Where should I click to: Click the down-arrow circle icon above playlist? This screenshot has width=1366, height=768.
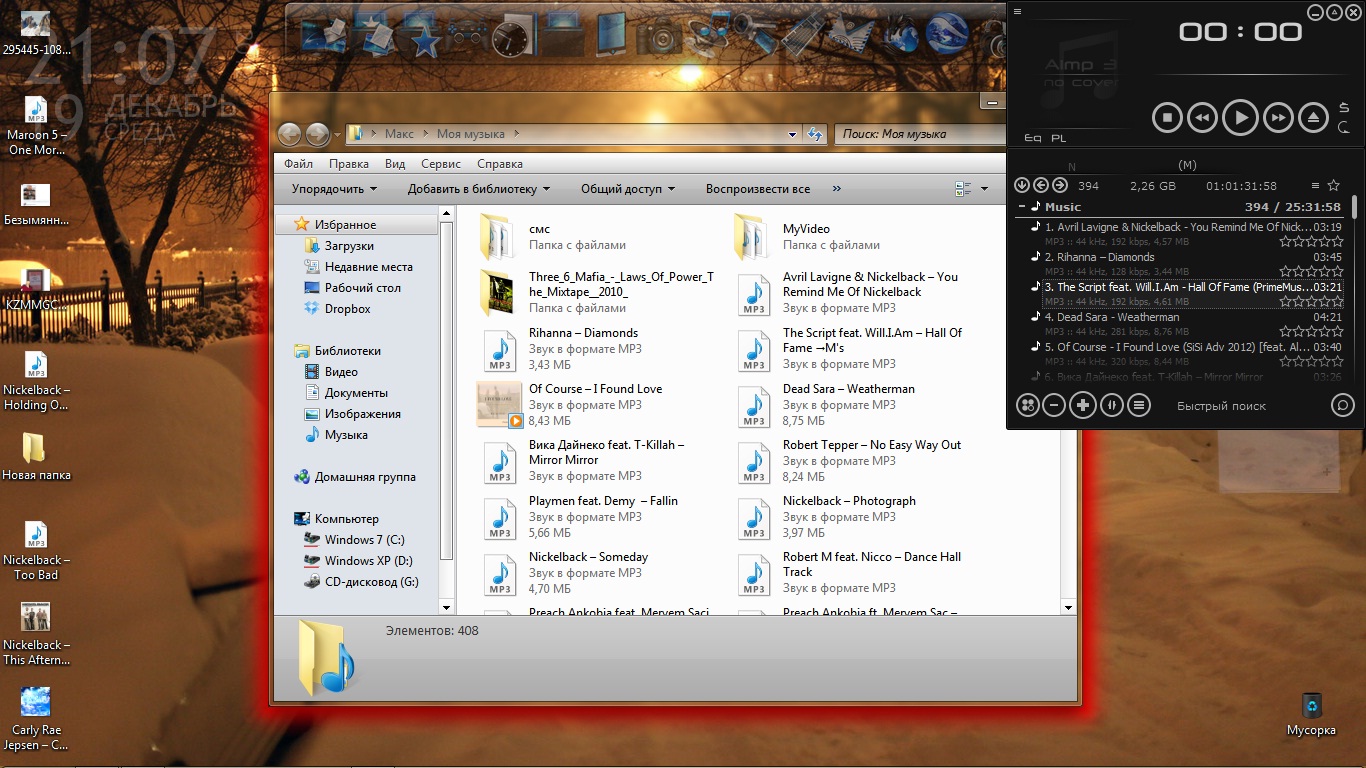1022,185
